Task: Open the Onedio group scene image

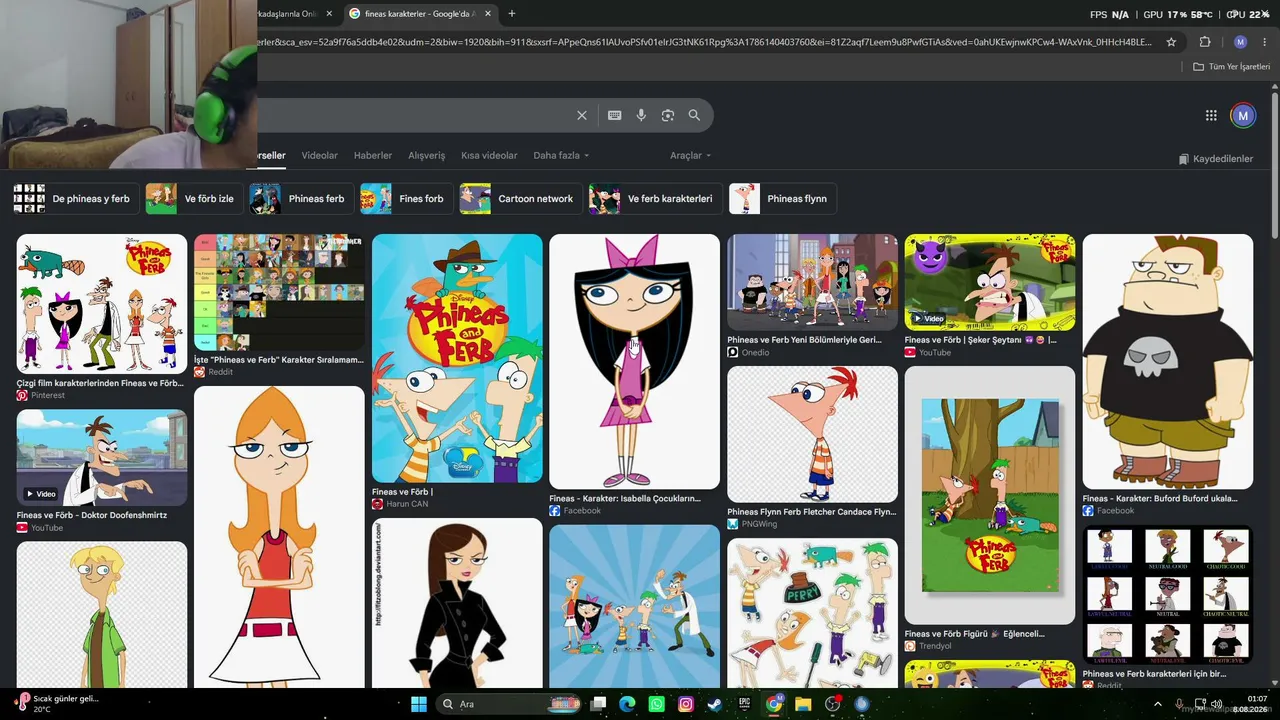Action: click(x=812, y=282)
